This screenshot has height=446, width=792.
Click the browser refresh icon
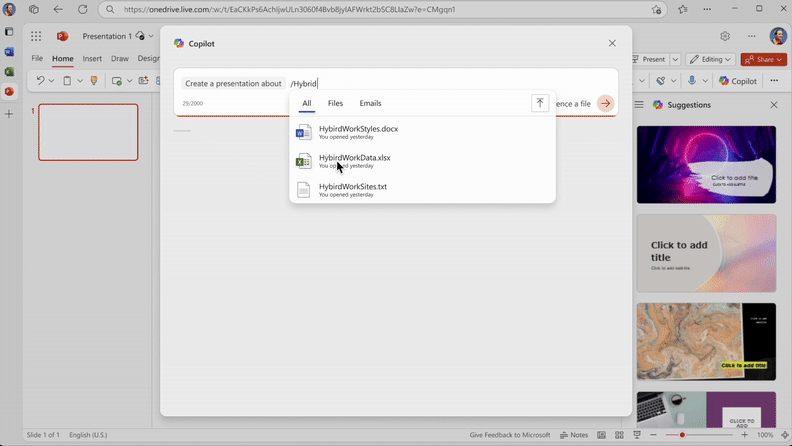(82, 9)
